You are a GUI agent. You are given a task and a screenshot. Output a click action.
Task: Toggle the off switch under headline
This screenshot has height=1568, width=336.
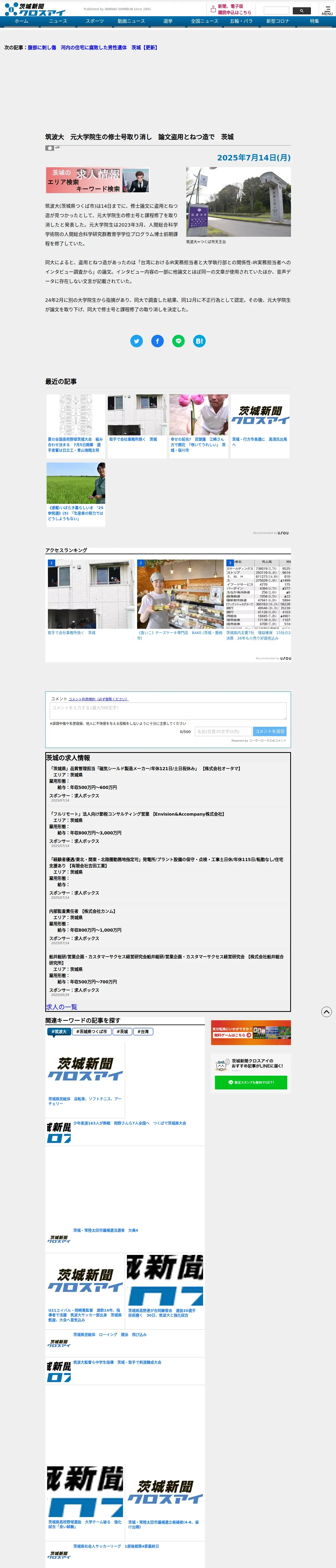tap(53, 148)
